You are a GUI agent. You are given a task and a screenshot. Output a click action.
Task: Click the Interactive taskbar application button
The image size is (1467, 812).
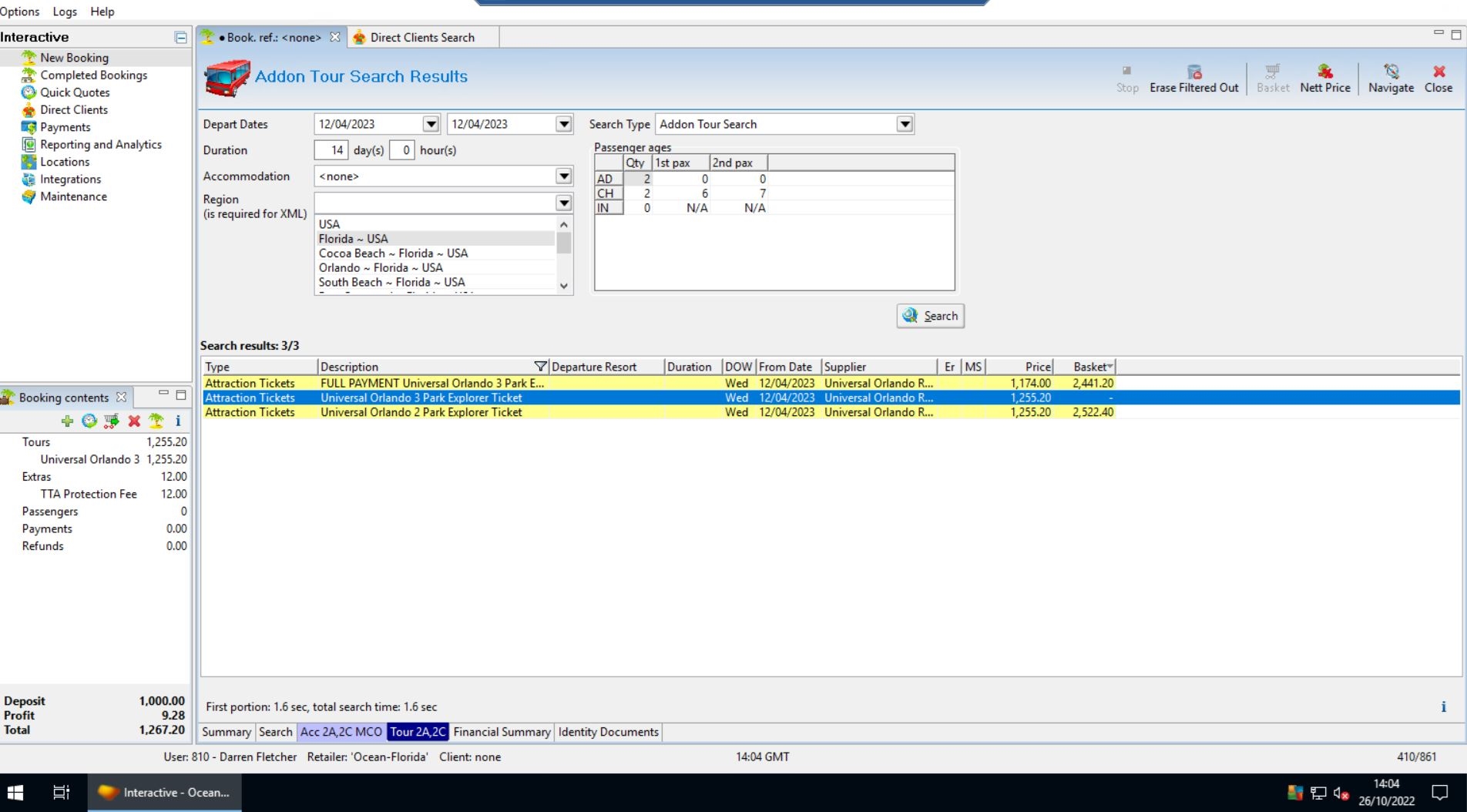click(164, 792)
